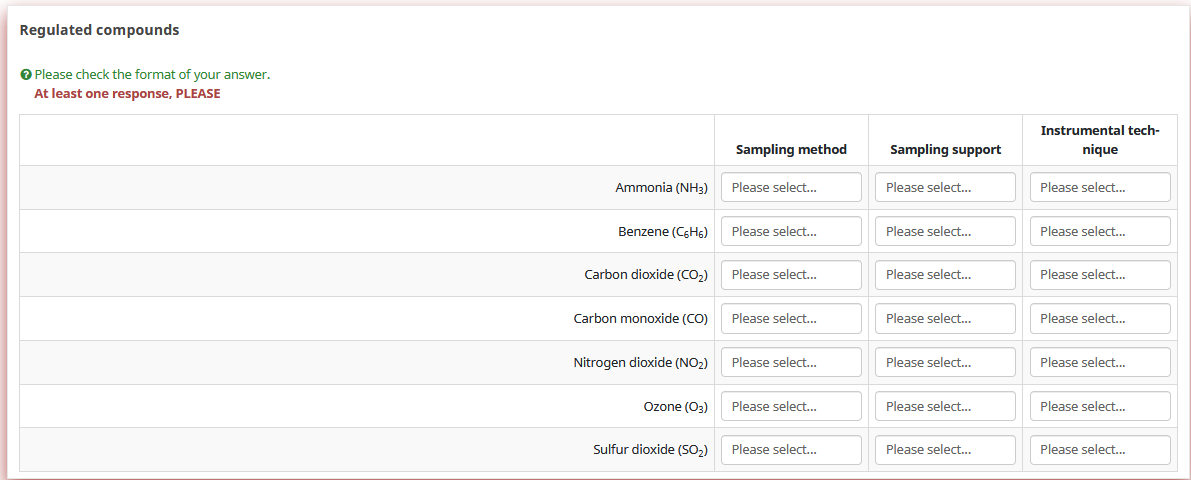This screenshot has width=1191, height=480.
Task: Select Benzene sampling method dropdown
Action: (x=791, y=231)
